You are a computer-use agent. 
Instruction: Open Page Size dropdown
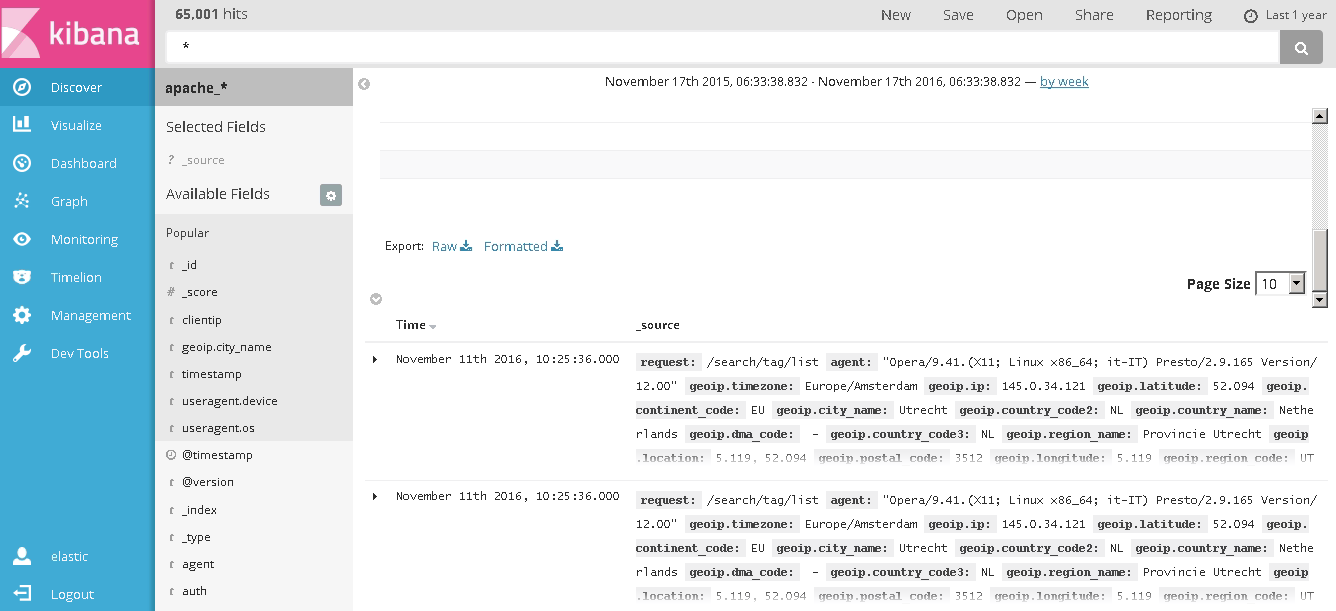1281,284
